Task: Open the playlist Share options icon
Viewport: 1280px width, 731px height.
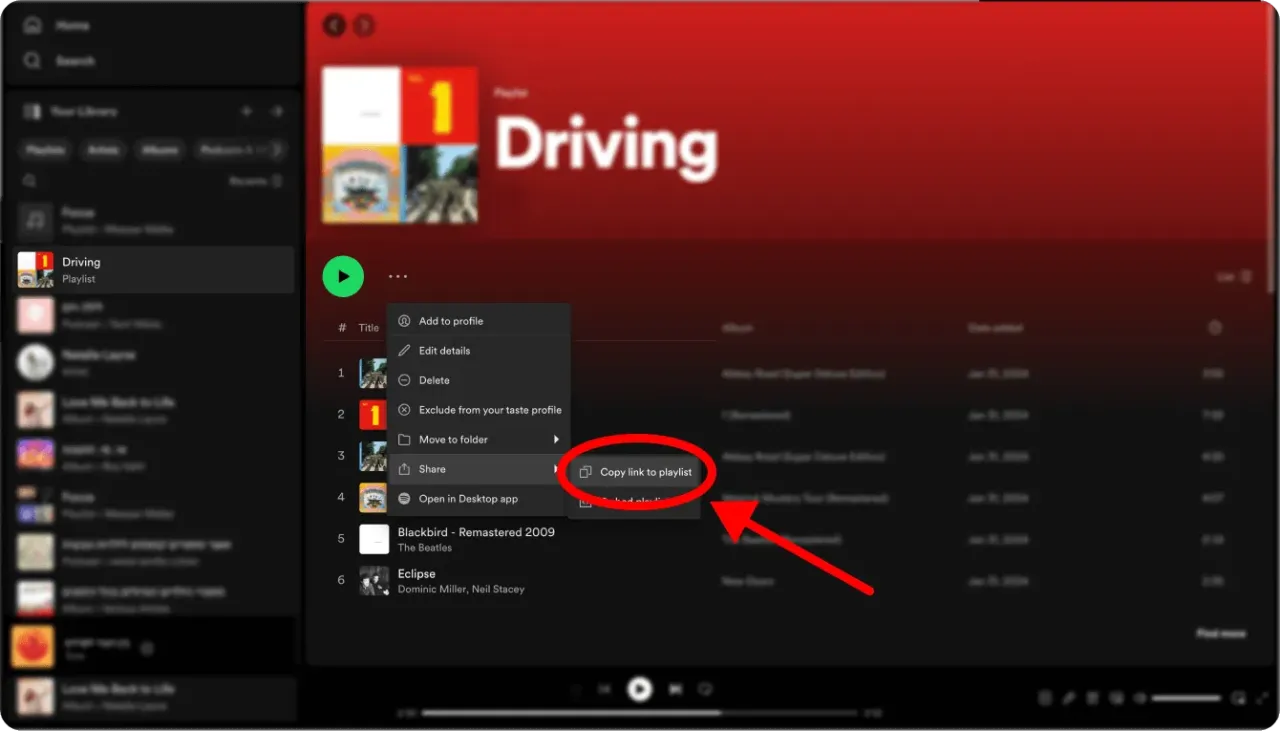Action: [x=398, y=276]
